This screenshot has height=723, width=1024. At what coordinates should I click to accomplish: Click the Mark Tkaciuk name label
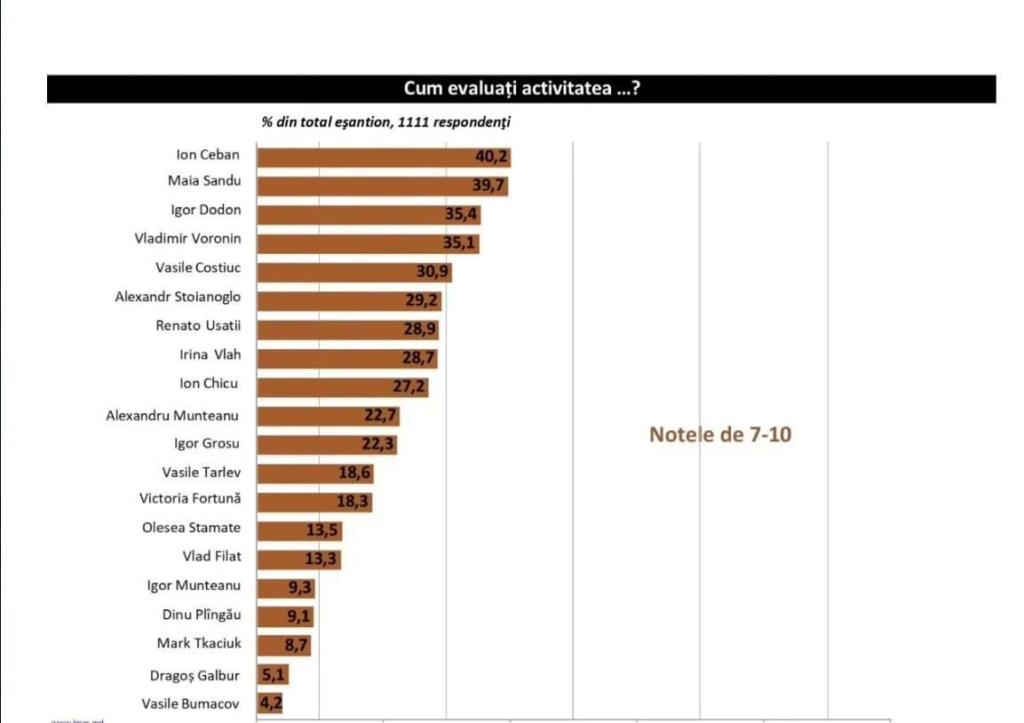[x=198, y=643]
